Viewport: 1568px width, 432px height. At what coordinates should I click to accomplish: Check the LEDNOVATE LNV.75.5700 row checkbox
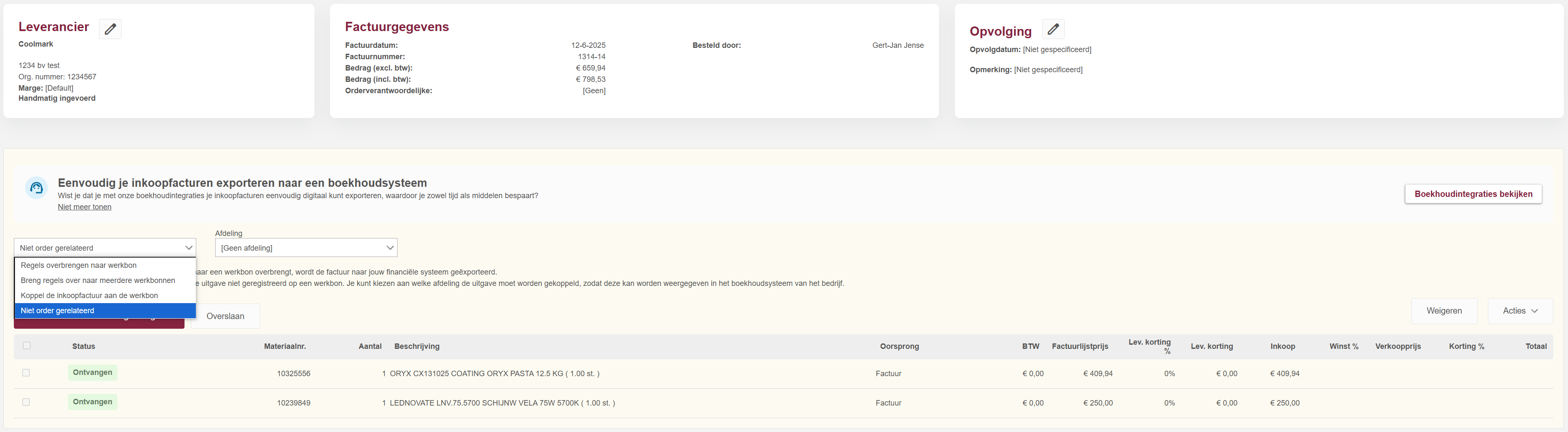coord(26,402)
